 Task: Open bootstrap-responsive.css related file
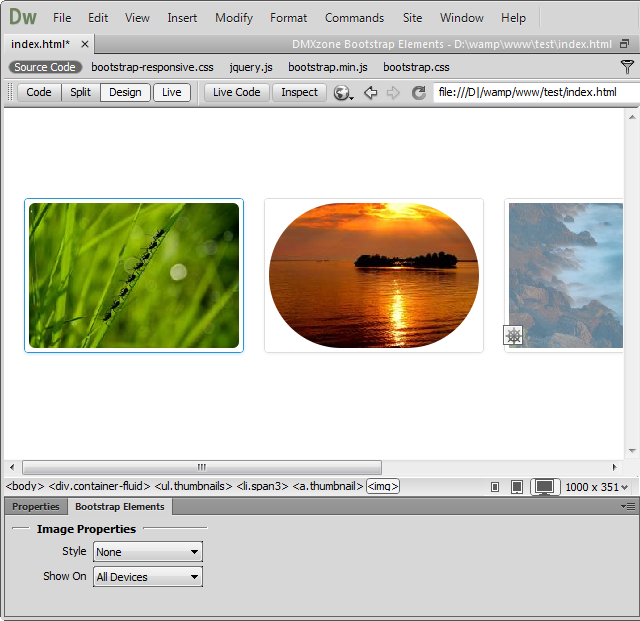point(152,67)
